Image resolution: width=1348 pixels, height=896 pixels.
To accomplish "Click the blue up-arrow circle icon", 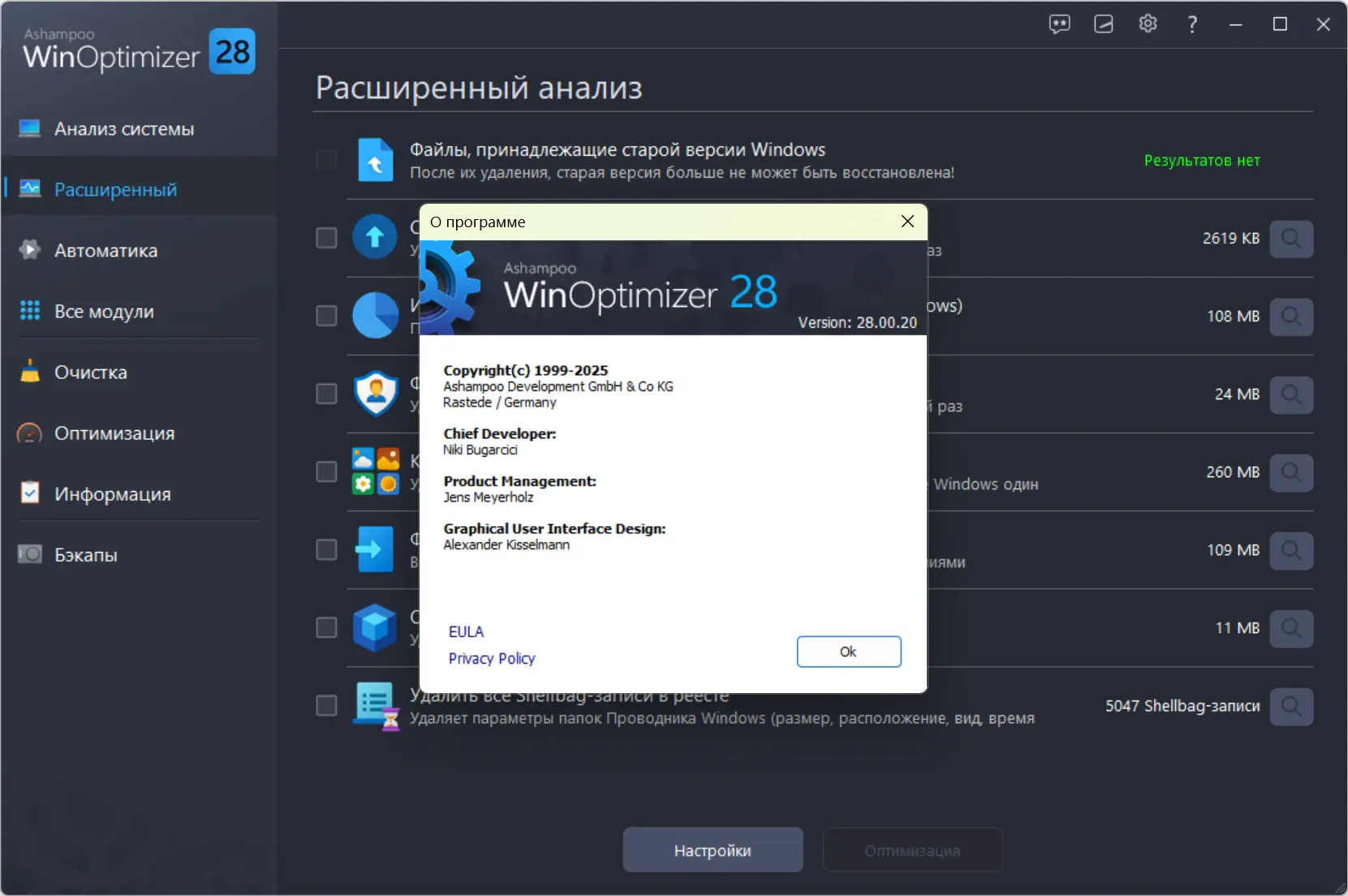I will click(x=375, y=237).
